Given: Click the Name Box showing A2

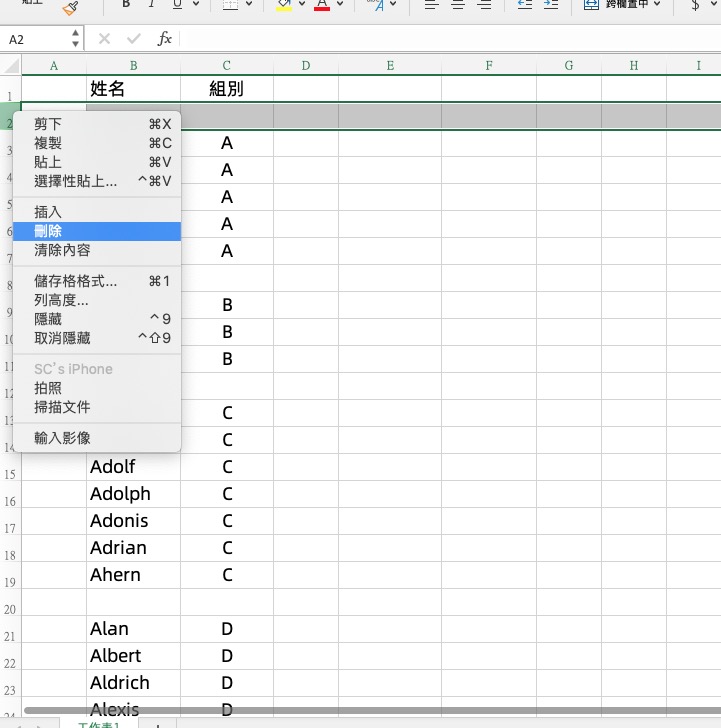Looking at the screenshot, I should 35,39.
